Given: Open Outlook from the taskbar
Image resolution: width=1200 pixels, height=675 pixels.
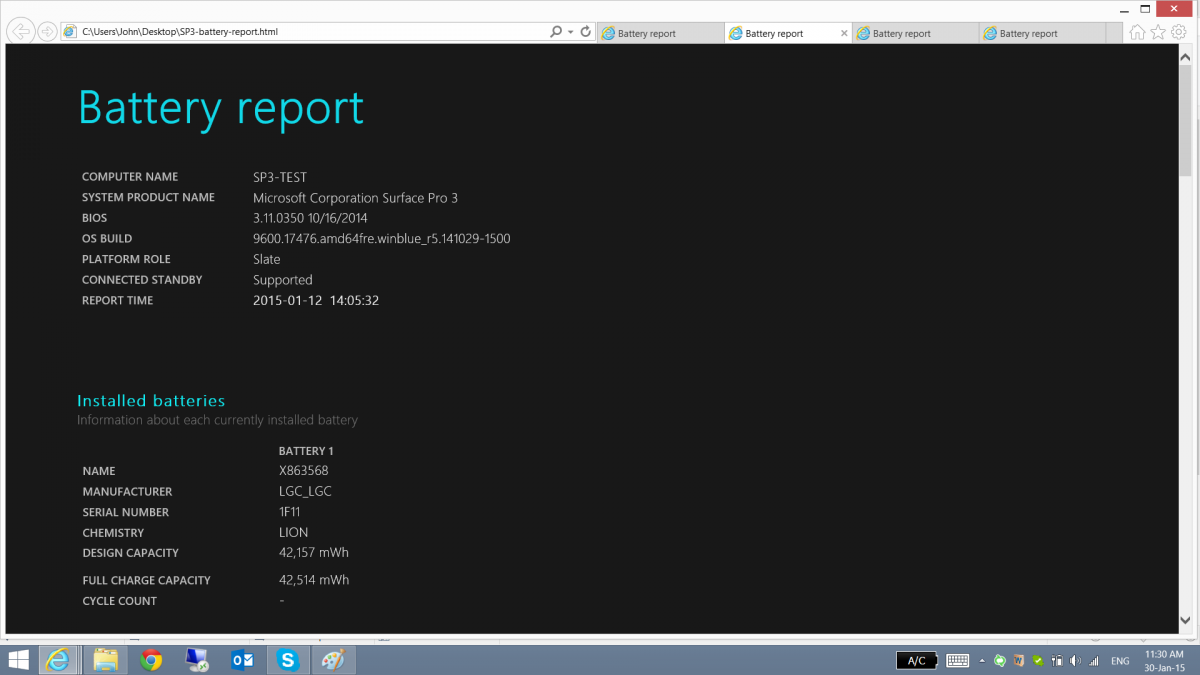Looking at the screenshot, I should 243,660.
